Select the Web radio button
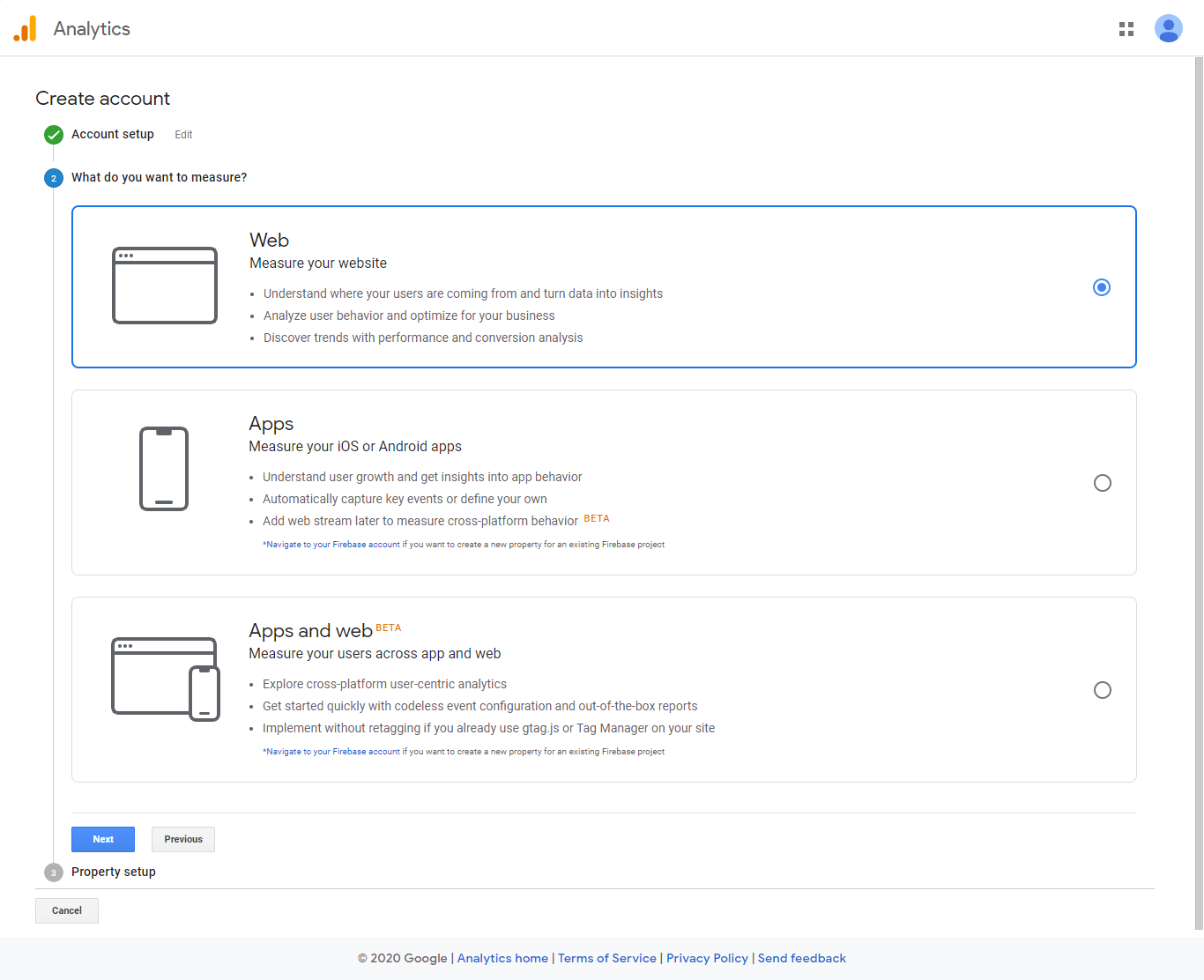The width and height of the screenshot is (1204, 980). [1102, 287]
